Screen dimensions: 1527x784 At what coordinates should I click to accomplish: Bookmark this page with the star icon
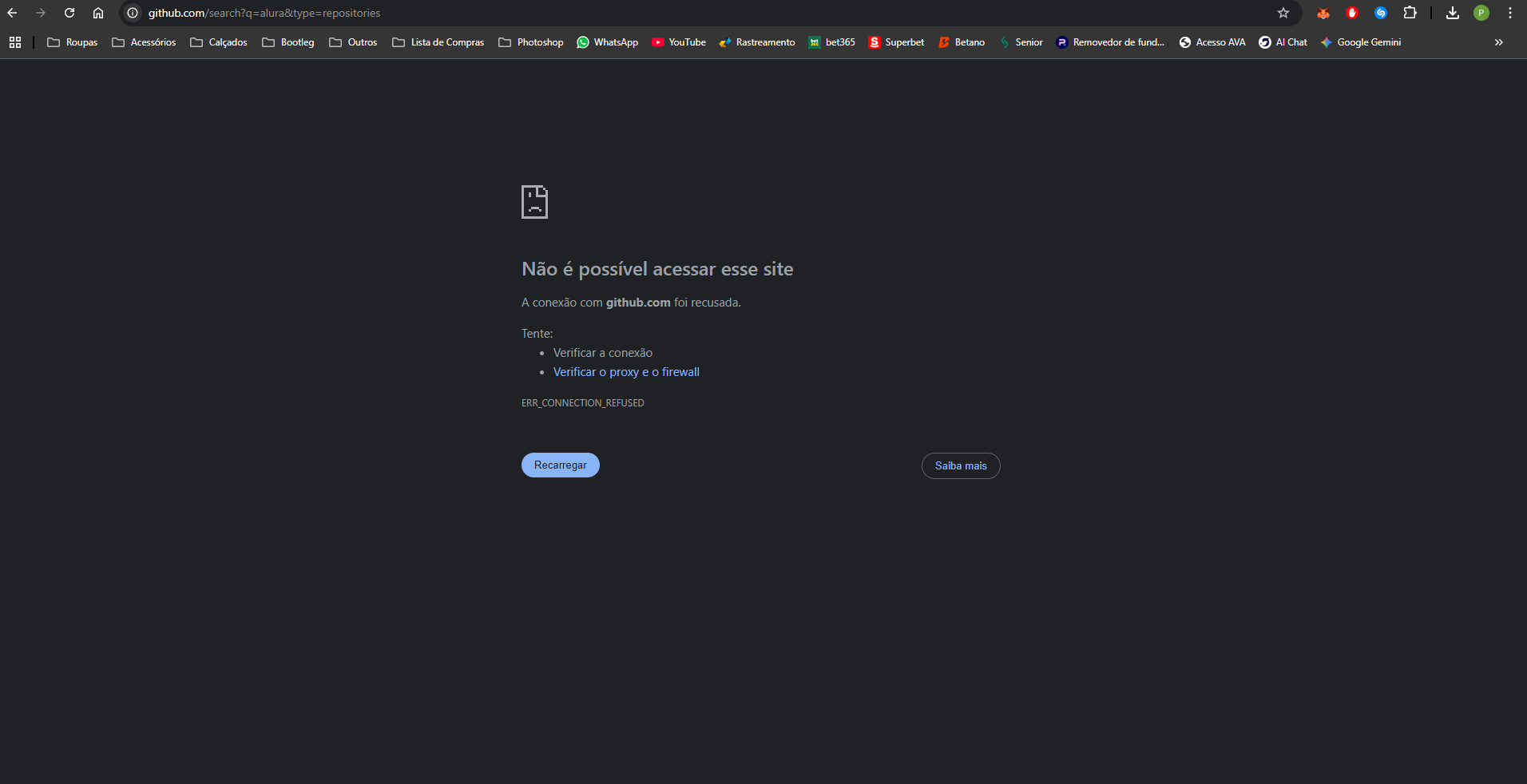tap(1283, 13)
